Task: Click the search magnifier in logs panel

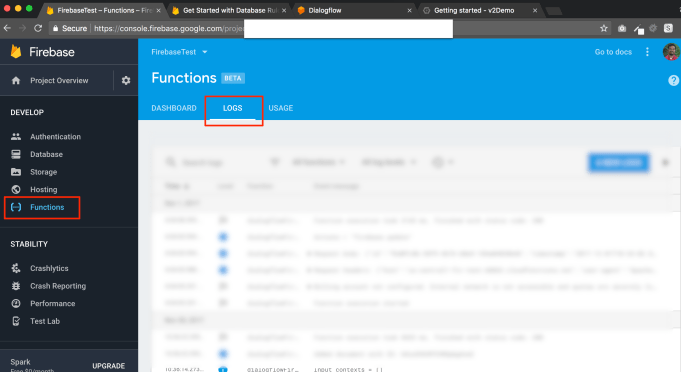Action: point(170,162)
